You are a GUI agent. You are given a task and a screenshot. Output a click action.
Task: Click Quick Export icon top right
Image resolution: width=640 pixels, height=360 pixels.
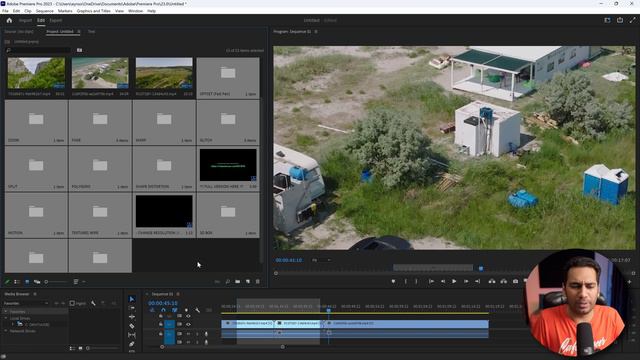[x=620, y=20]
